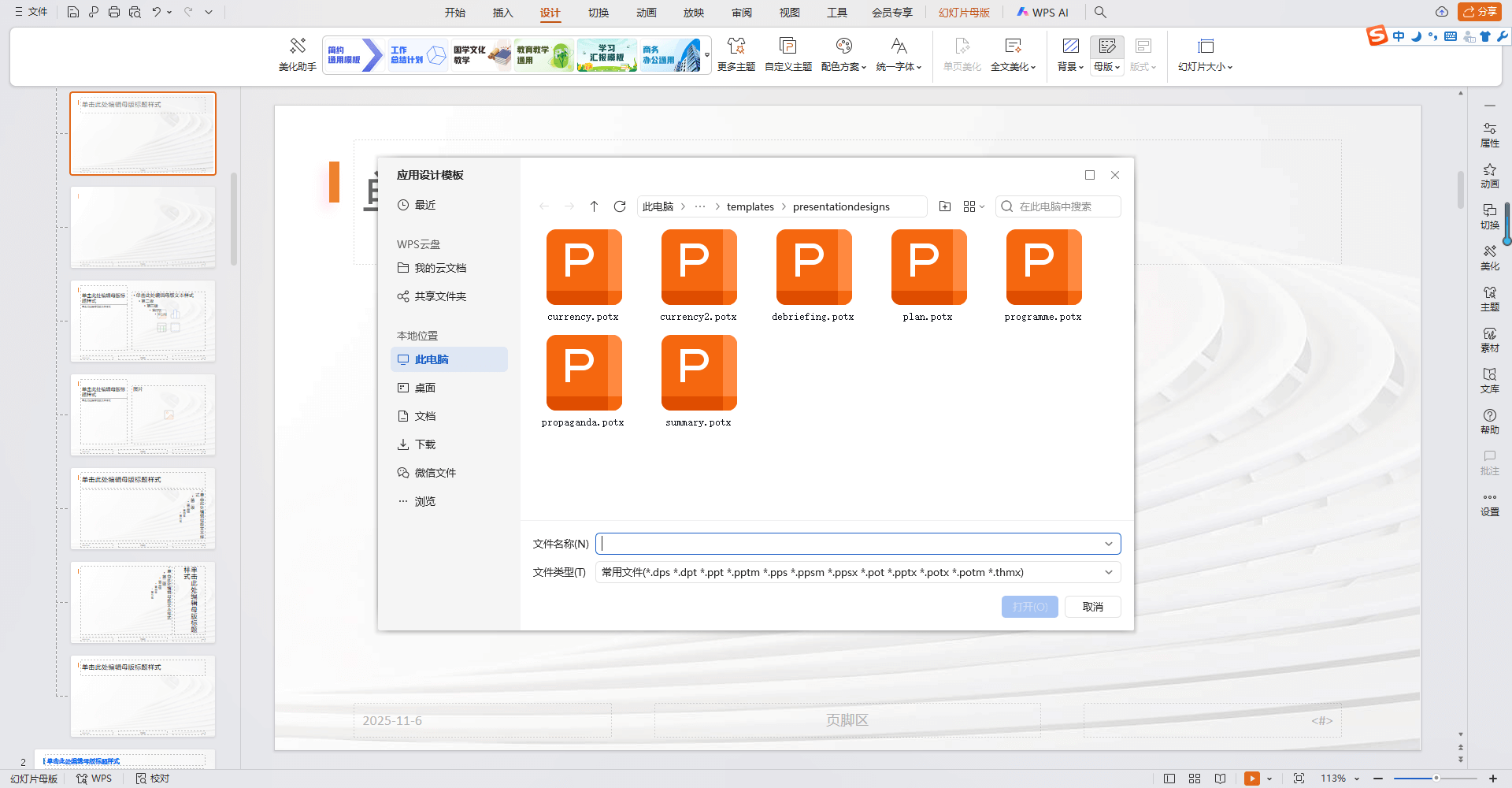The width and height of the screenshot is (1512, 788).
Task: Switch to the 插入 ribbon tab
Action: point(502,13)
